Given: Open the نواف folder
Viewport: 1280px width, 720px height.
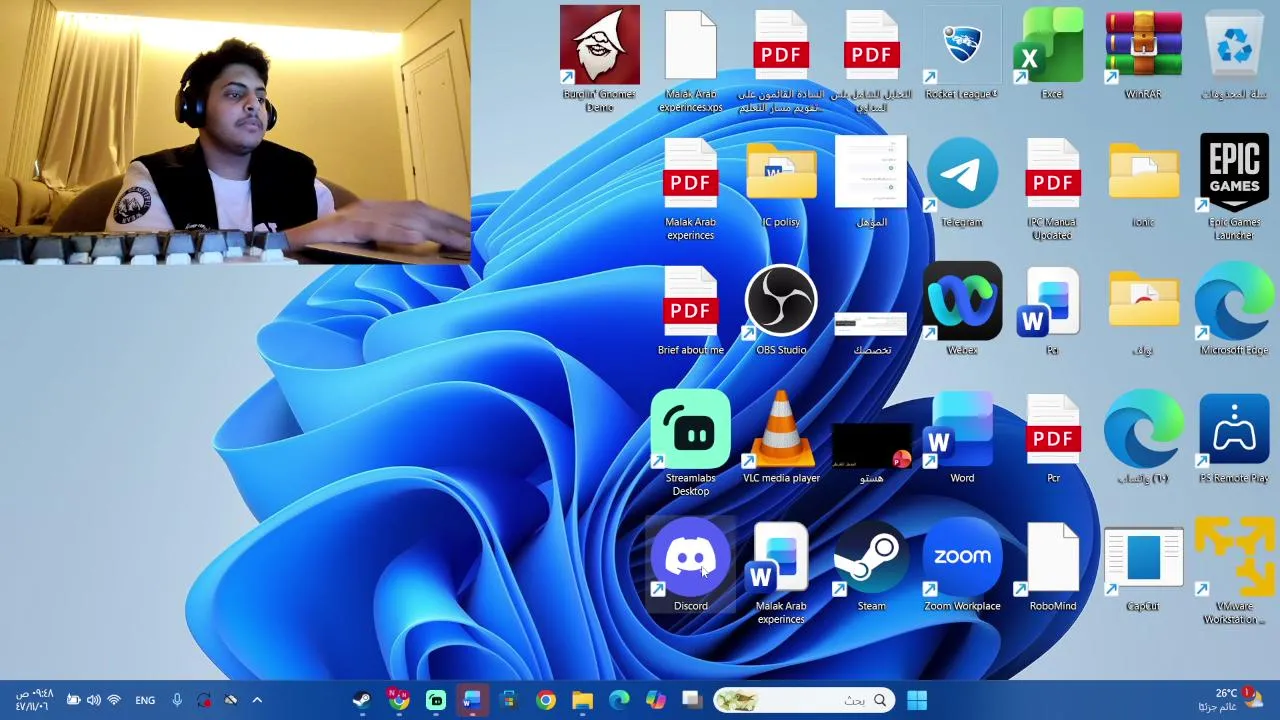Looking at the screenshot, I should [1143, 311].
